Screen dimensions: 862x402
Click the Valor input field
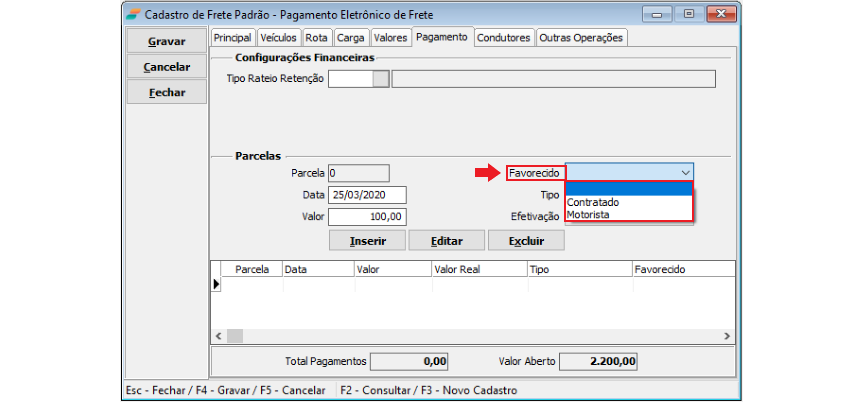(367, 216)
